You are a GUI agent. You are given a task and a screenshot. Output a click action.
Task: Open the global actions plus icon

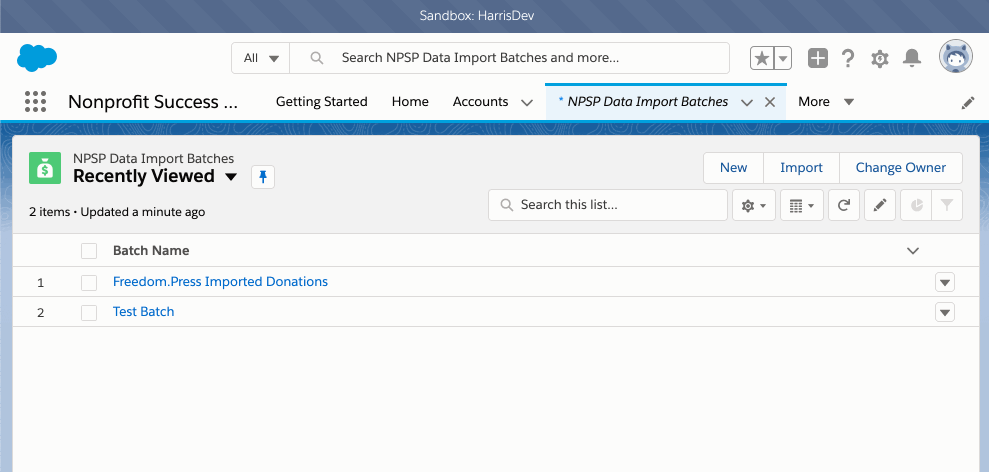[817, 58]
